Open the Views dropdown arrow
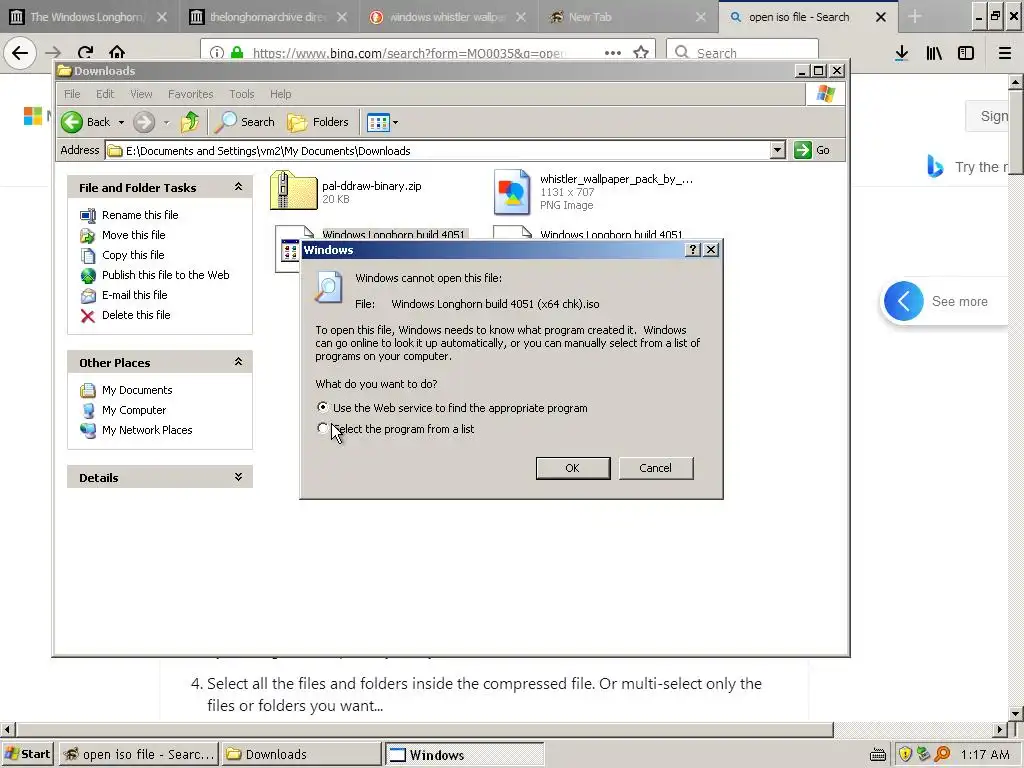Image resolution: width=1024 pixels, height=768 pixels. (395, 123)
